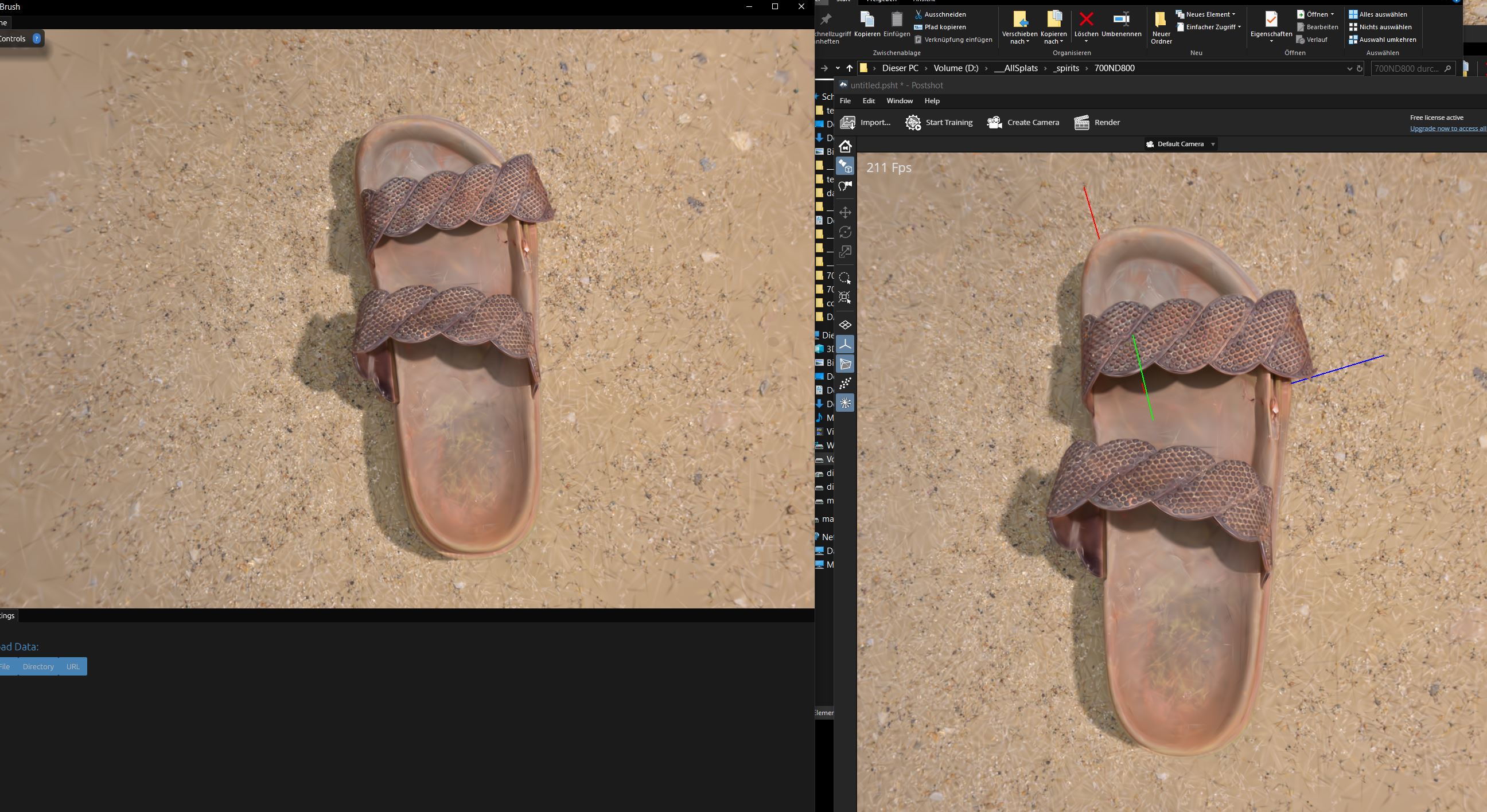Viewport: 1487px width, 812px height.
Task: Toggle the point cloud display
Action: (x=845, y=383)
